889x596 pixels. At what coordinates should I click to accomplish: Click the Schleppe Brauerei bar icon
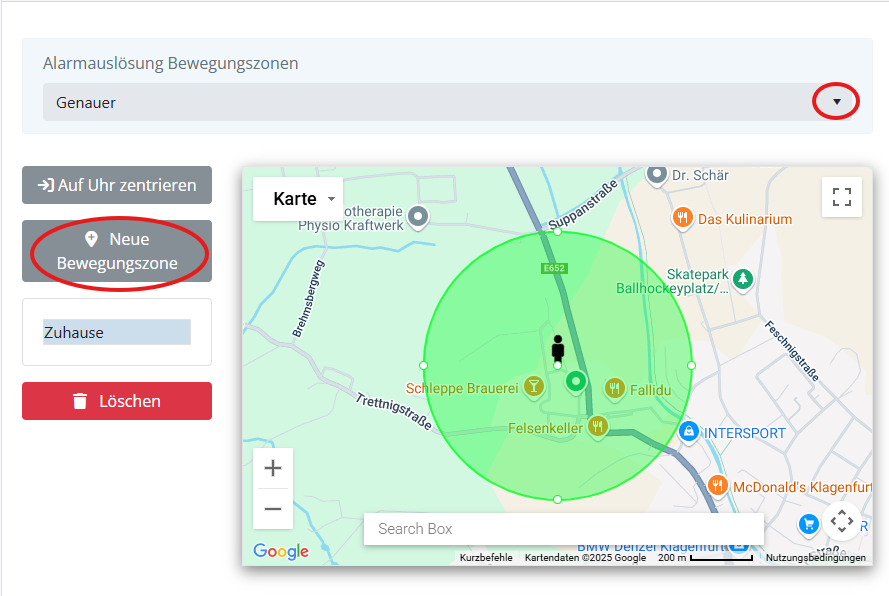tap(535, 386)
